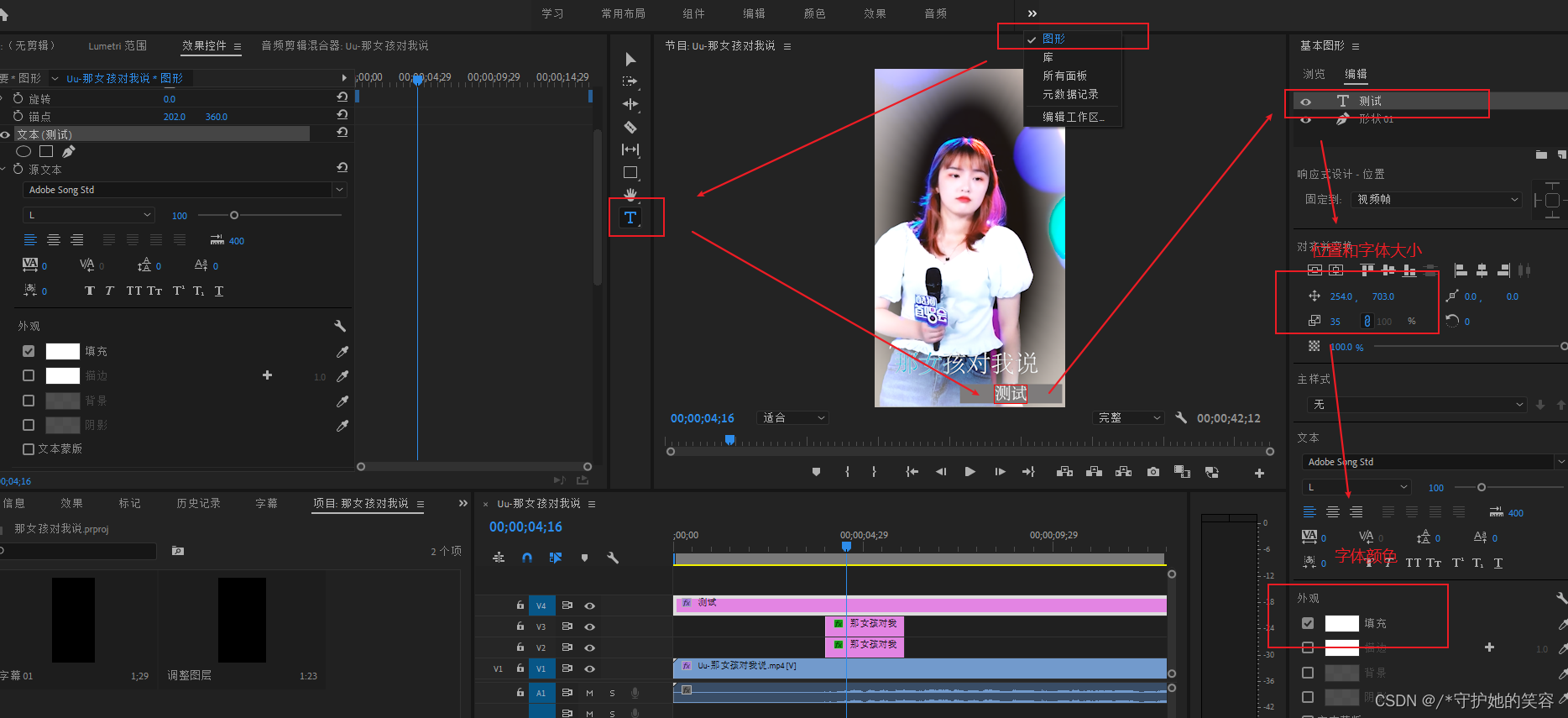Select the Rectangle tool in the tools panel

630,172
